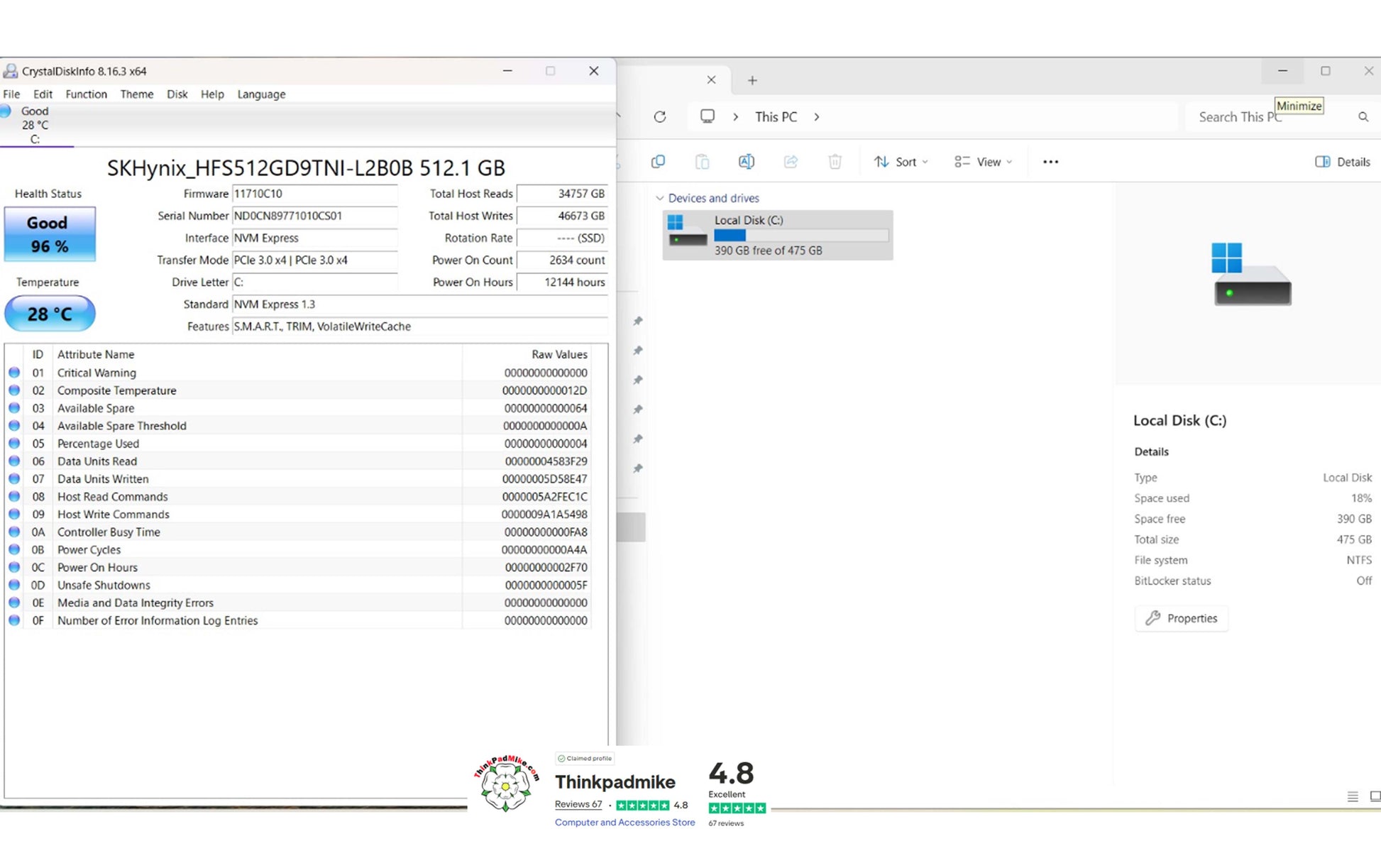Screen dimensions: 1381x868
Task: Click the Paste icon in Explorer toolbar
Action: coord(702,162)
